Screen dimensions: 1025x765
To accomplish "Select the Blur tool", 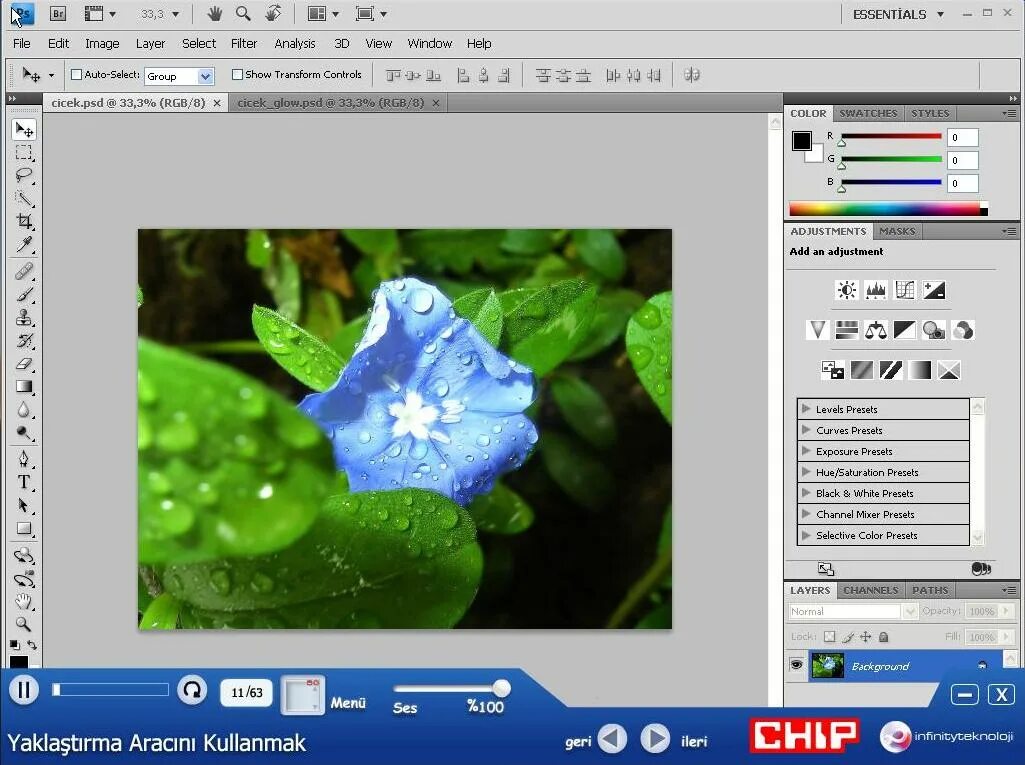I will 24,410.
